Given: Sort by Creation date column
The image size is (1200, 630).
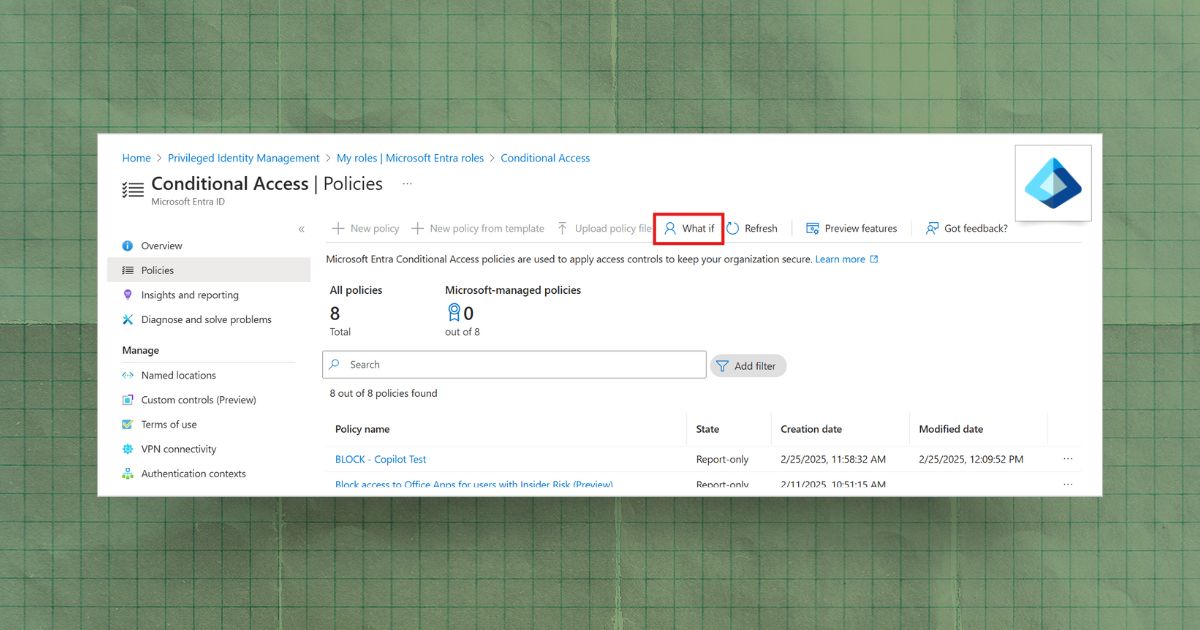Looking at the screenshot, I should [x=811, y=429].
